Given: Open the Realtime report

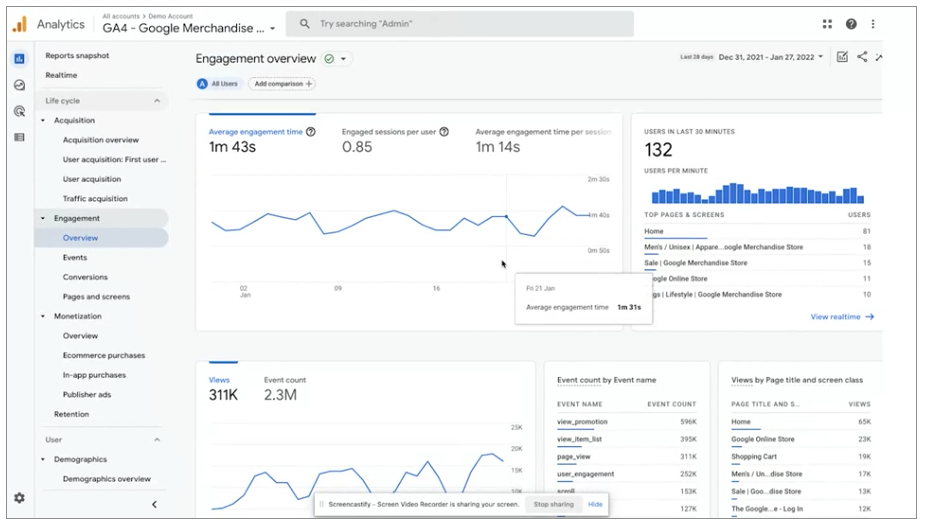Looking at the screenshot, I should point(61,76).
